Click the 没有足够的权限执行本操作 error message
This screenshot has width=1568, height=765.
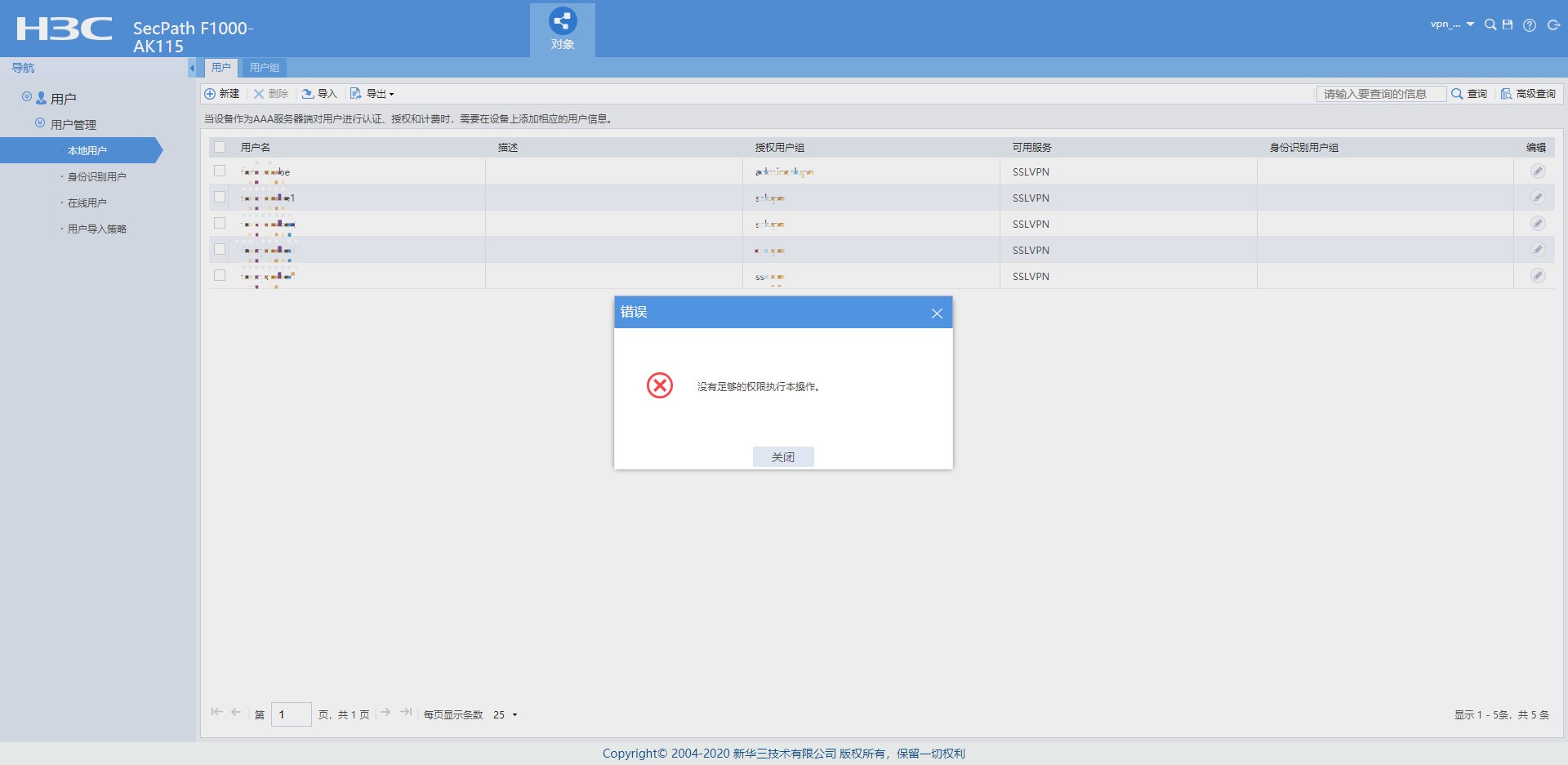click(758, 387)
